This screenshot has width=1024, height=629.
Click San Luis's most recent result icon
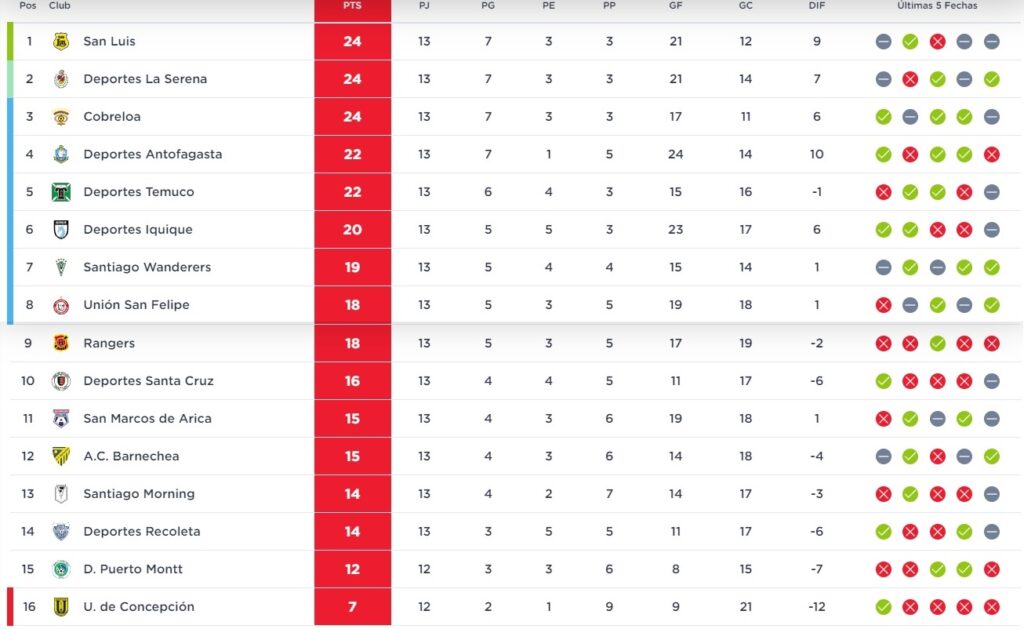click(991, 42)
